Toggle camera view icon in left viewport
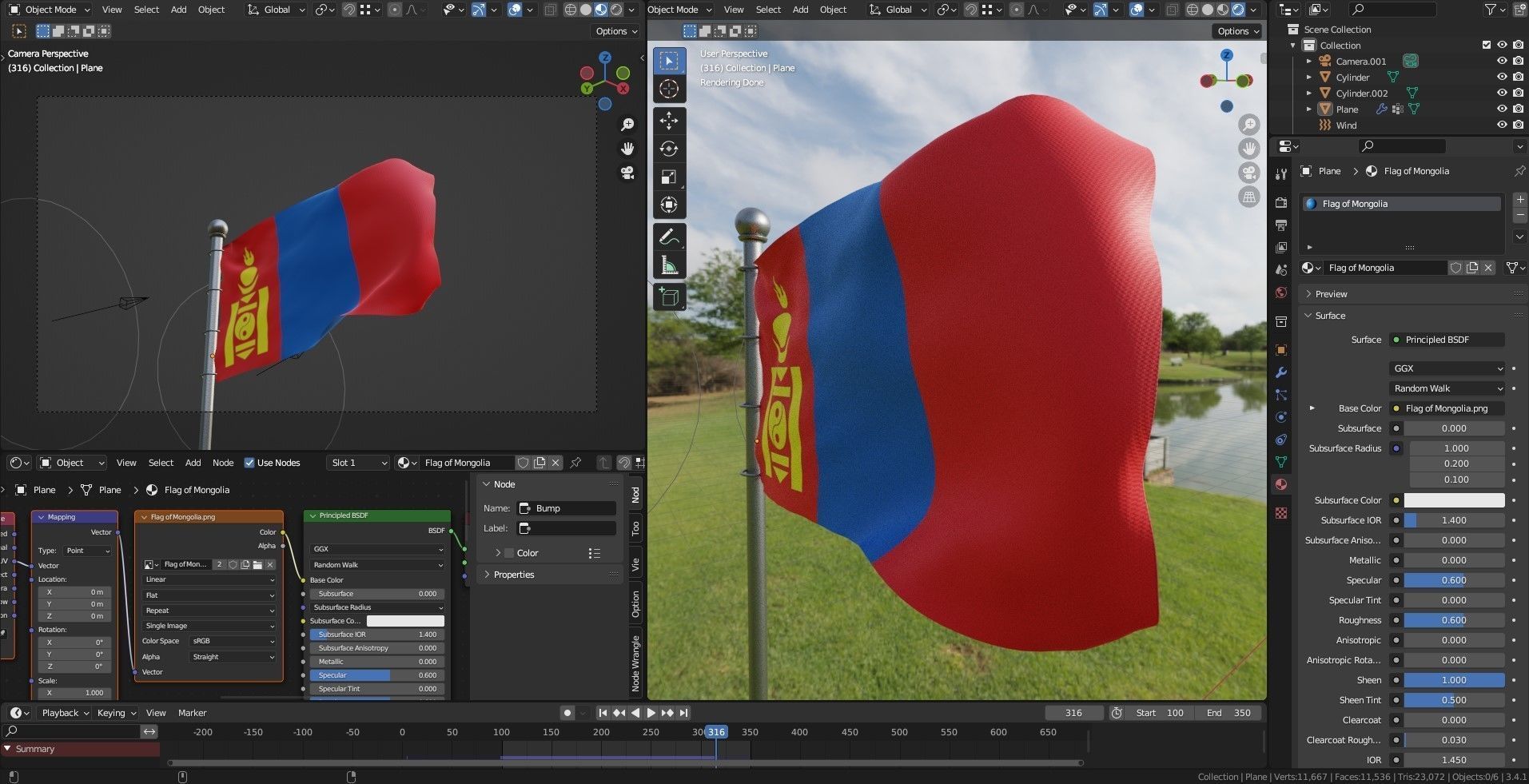The width and height of the screenshot is (1529, 784). pyautogui.click(x=627, y=173)
